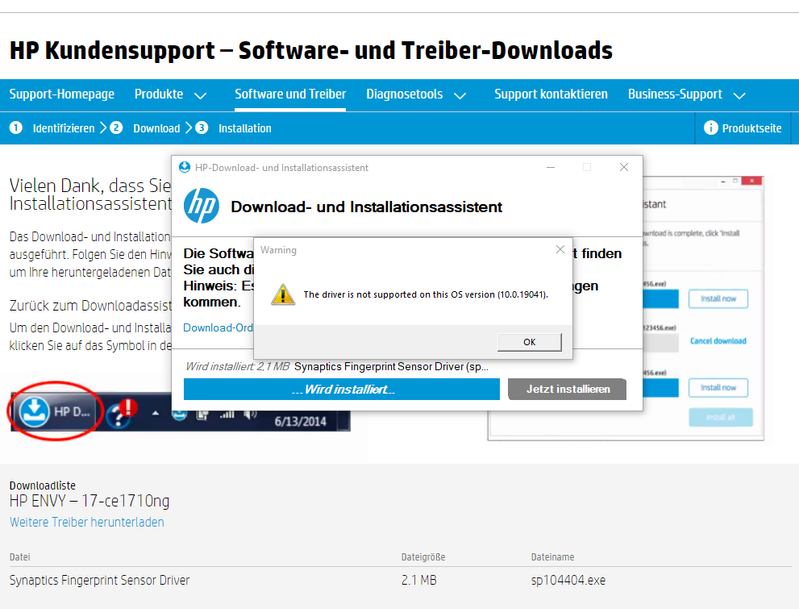Close the HP Download assistant window
The image size is (799, 609).
point(624,167)
